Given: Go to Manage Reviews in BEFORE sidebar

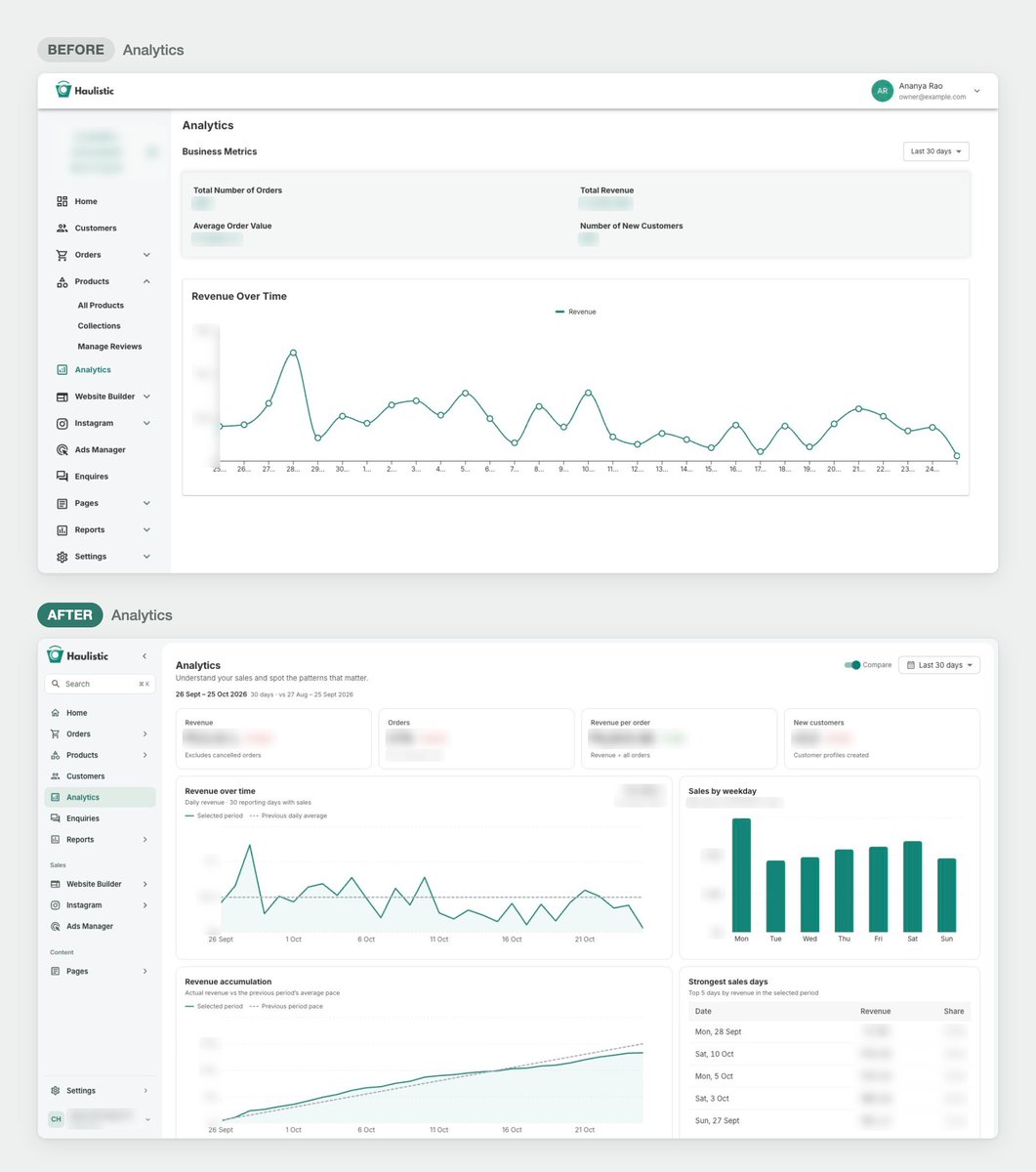Looking at the screenshot, I should click(x=109, y=347).
